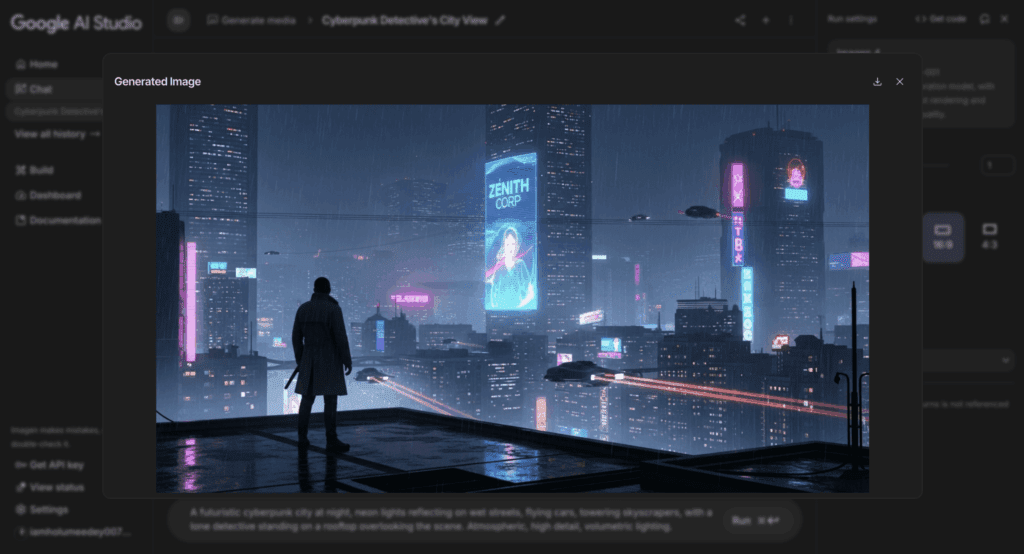Toggle the sidebar collapse button
This screenshot has height=554, width=1024.
179,20
